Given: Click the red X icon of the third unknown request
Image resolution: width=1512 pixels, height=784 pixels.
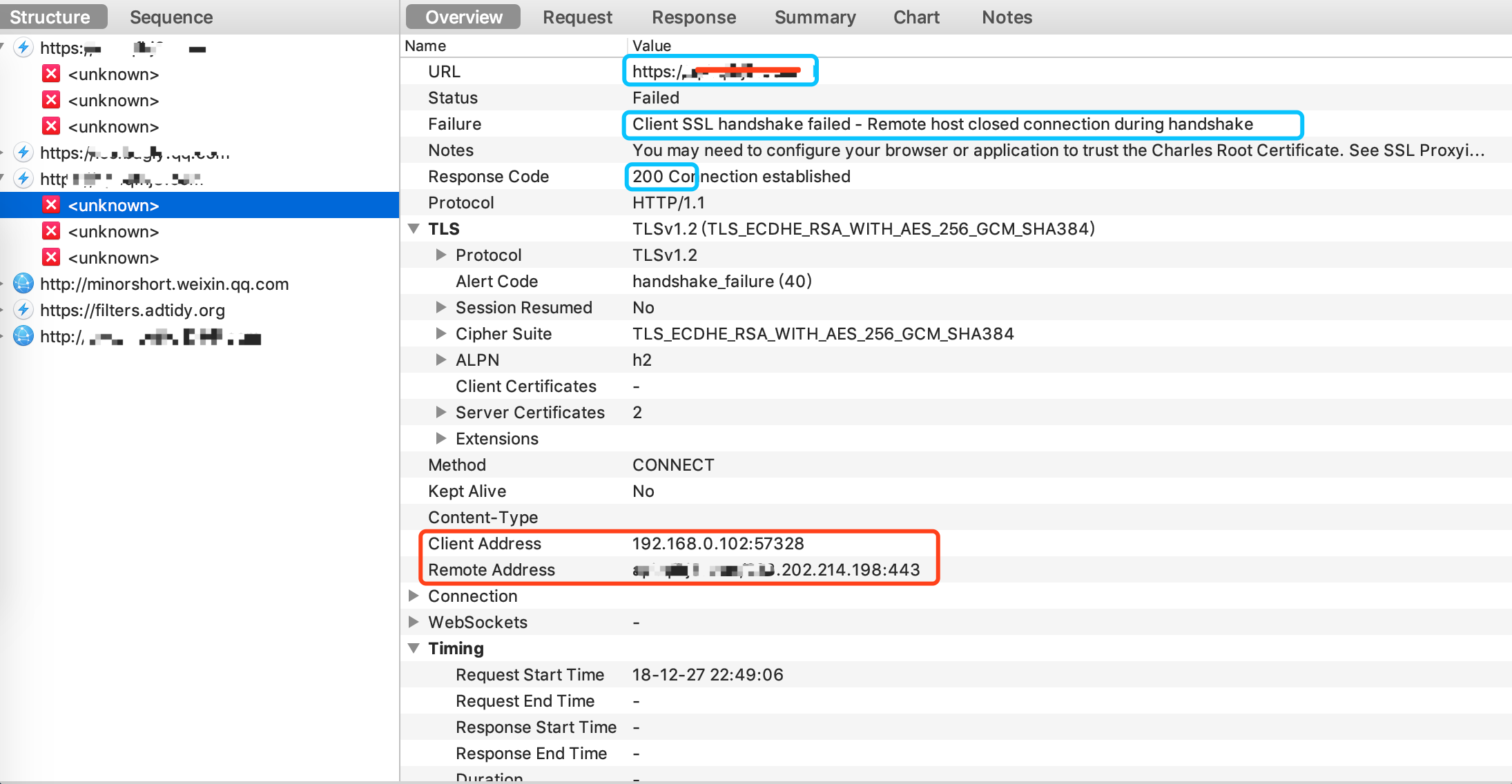Looking at the screenshot, I should click(x=51, y=126).
